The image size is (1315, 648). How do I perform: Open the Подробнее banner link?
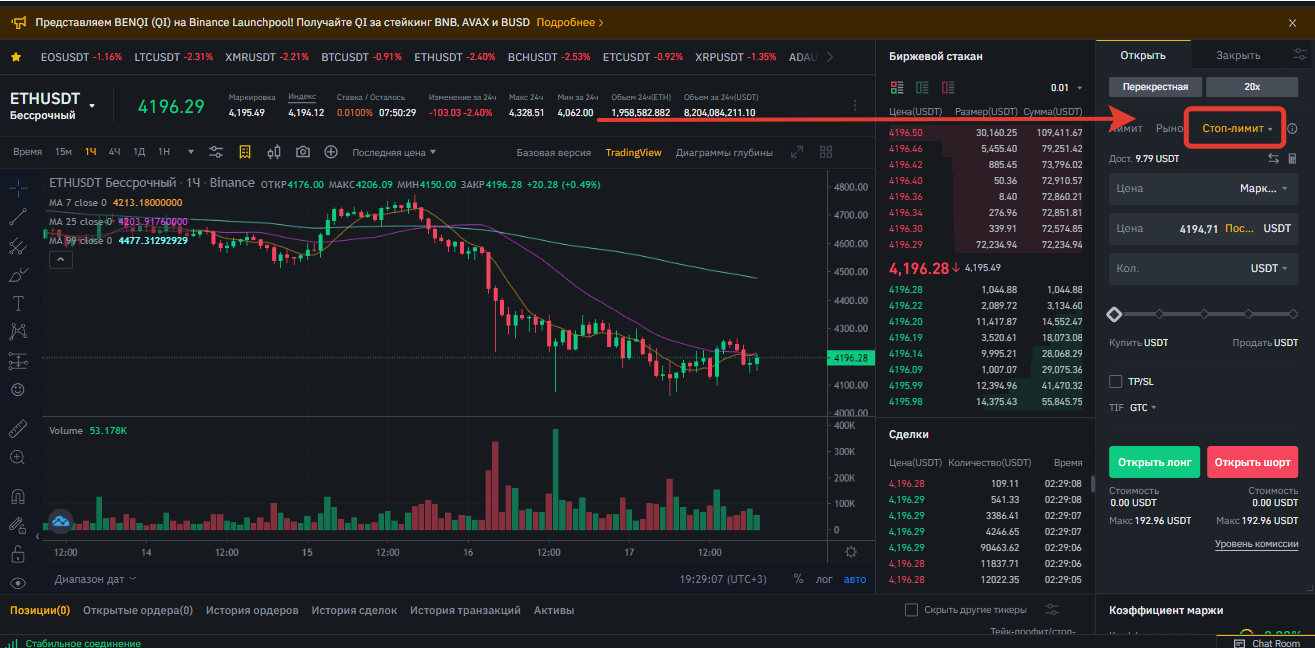coord(570,21)
